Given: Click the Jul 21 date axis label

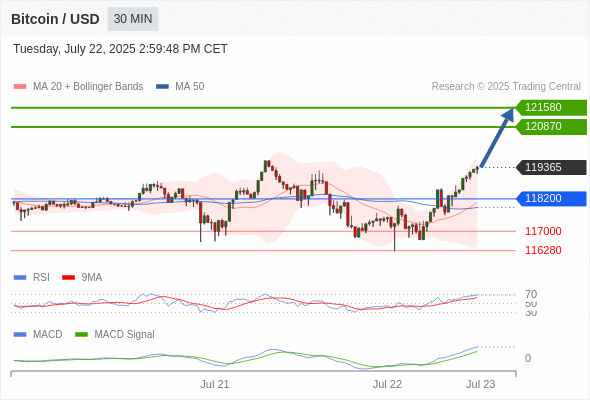Looking at the screenshot, I should [214, 384].
